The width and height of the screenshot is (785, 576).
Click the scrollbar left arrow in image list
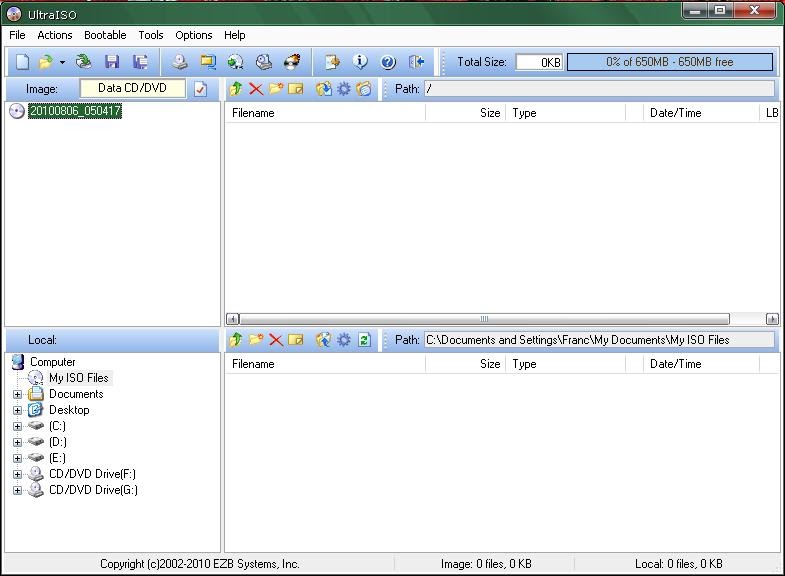pyautogui.click(x=232, y=319)
